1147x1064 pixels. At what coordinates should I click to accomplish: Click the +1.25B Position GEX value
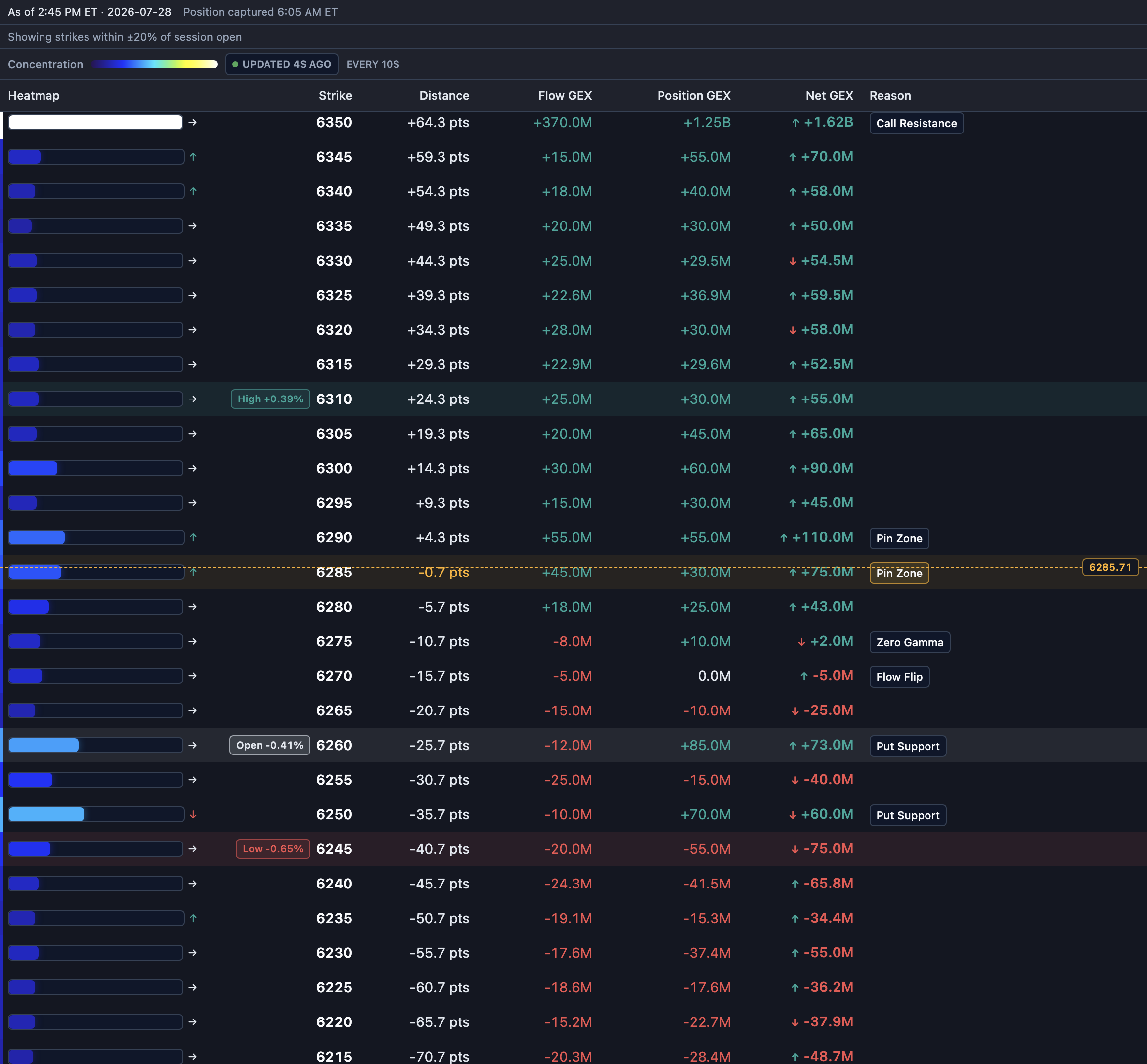coord(706,122)
